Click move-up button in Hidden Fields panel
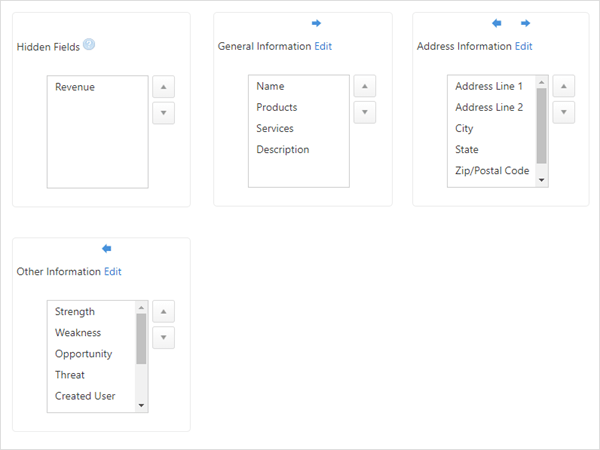 163,87
